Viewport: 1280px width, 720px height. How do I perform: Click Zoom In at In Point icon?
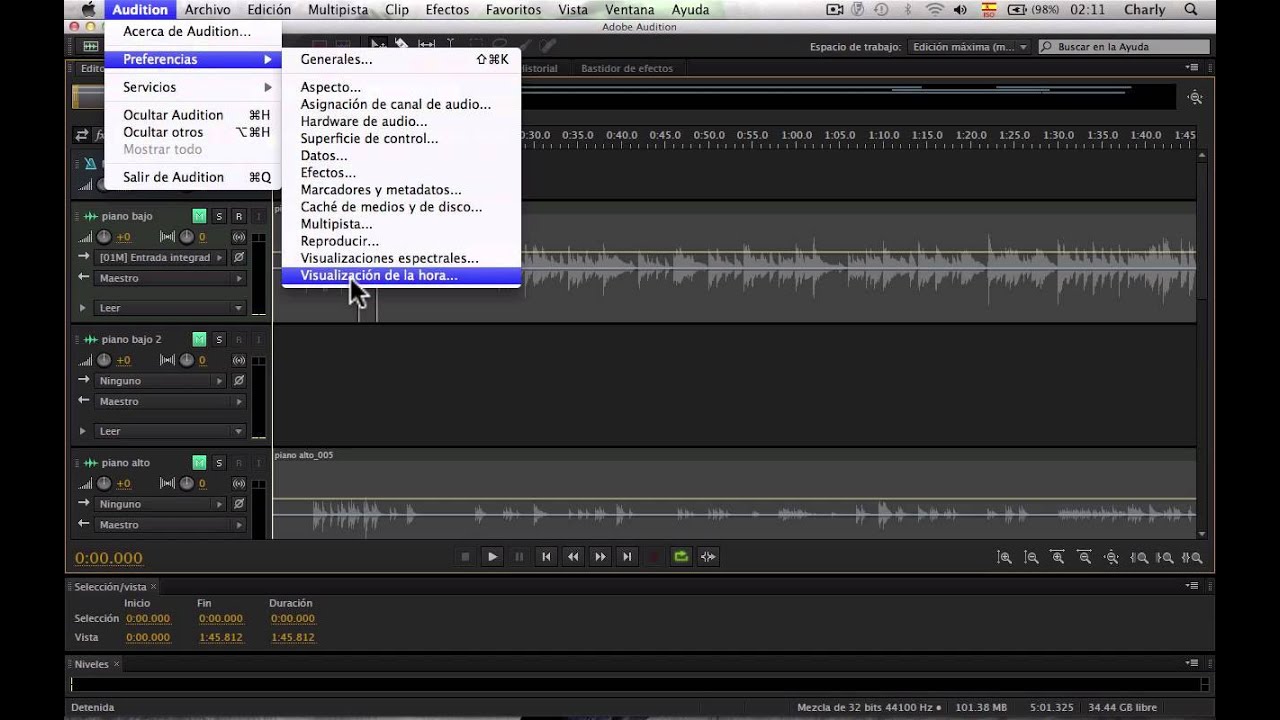(x=1139, y=558)
